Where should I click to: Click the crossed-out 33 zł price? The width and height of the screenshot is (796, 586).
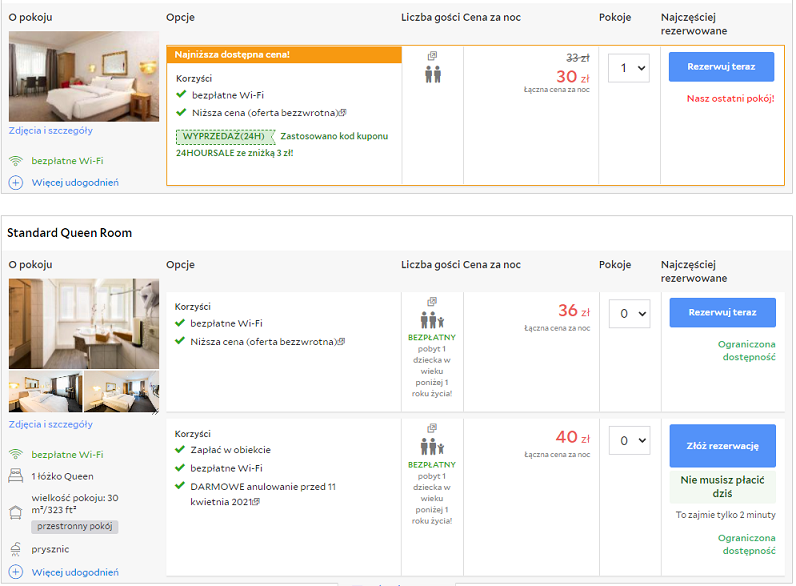pyautogui.click(x=578, y=58)
